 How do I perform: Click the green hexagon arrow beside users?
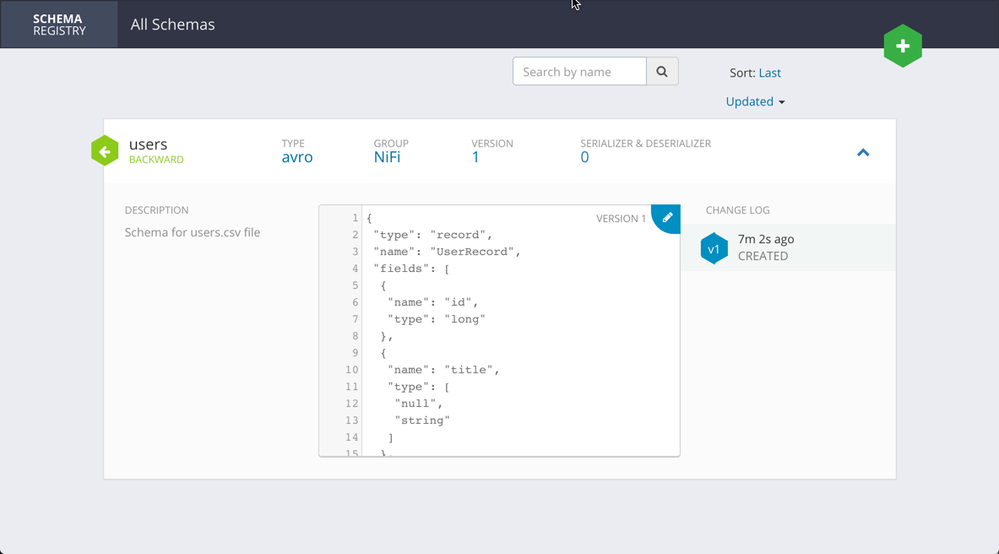[x=104, y=152]
